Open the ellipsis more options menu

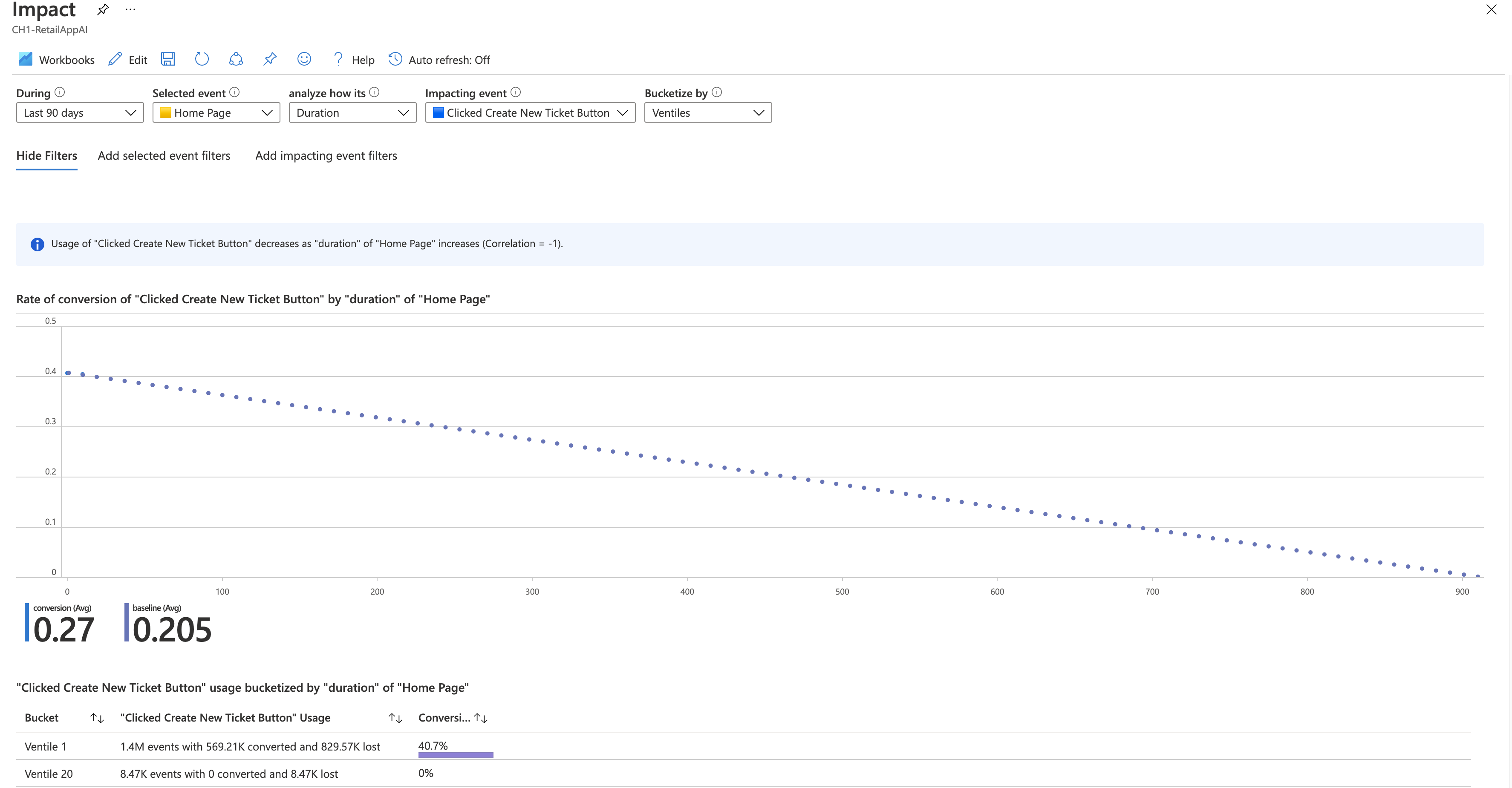pos(130,9)
